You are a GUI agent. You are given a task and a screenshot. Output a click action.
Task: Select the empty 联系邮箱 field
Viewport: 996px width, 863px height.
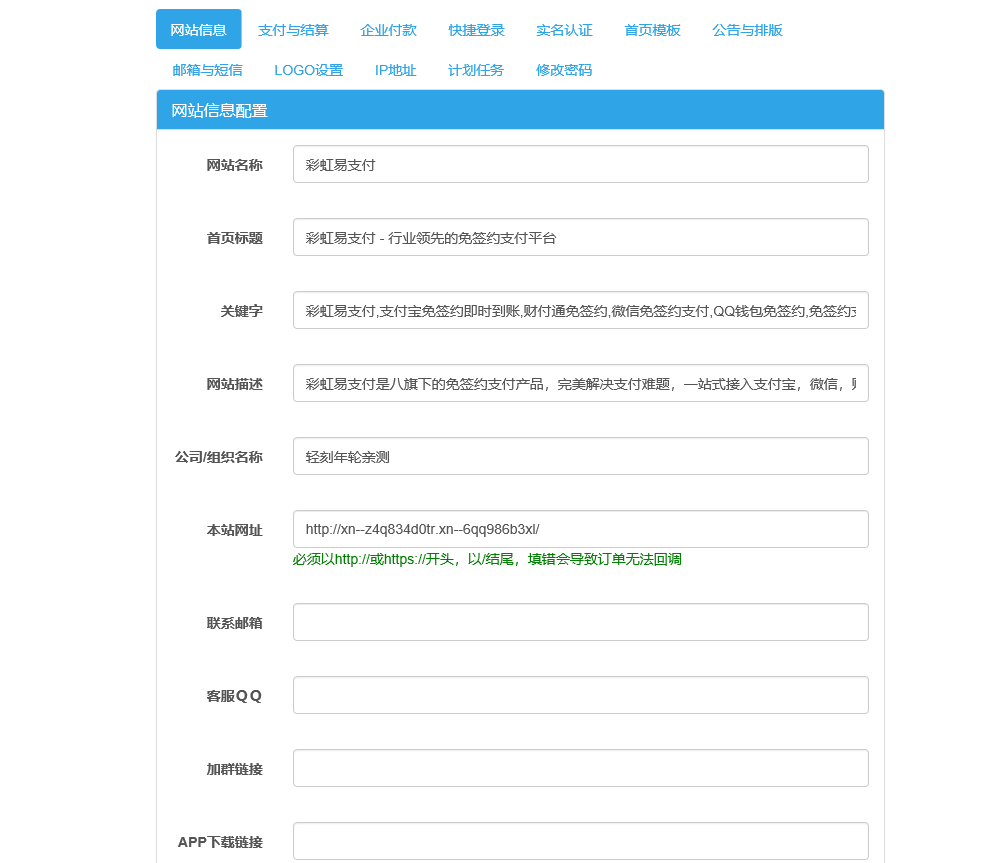(x=580, y=621)
